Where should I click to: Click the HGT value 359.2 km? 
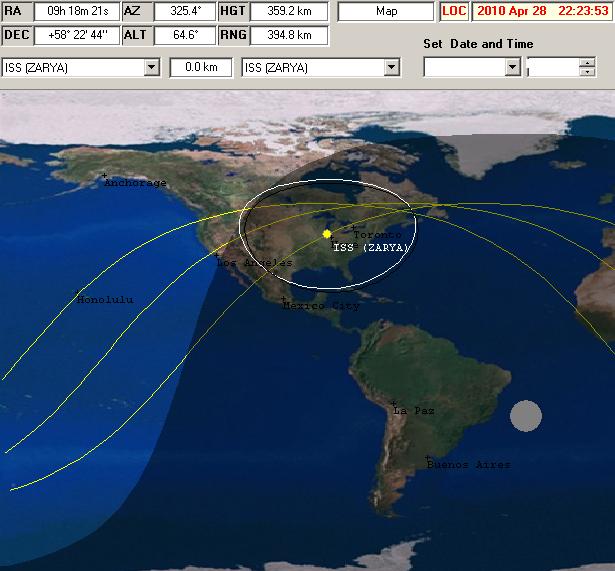(x=289, y=11)
